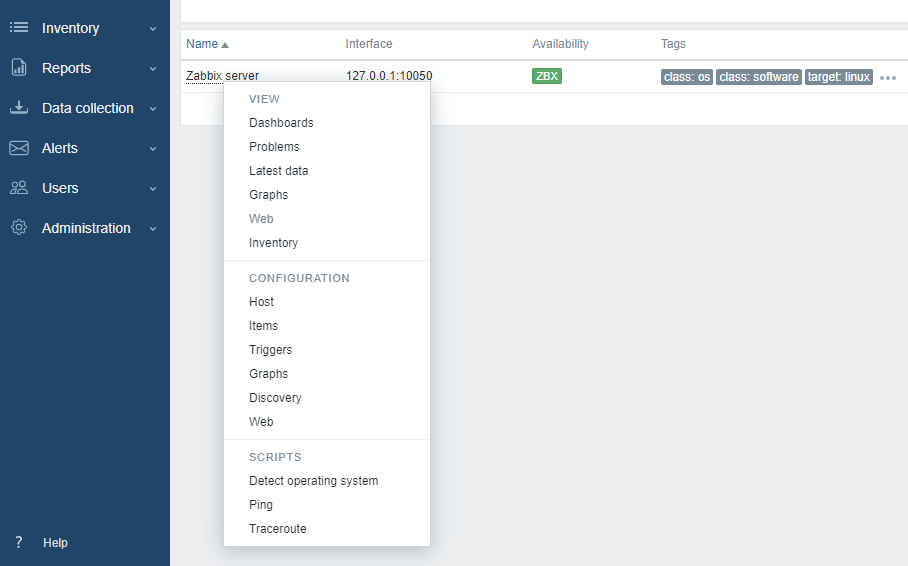Expand the Users sidebar chevron

[x=153, y=188]
